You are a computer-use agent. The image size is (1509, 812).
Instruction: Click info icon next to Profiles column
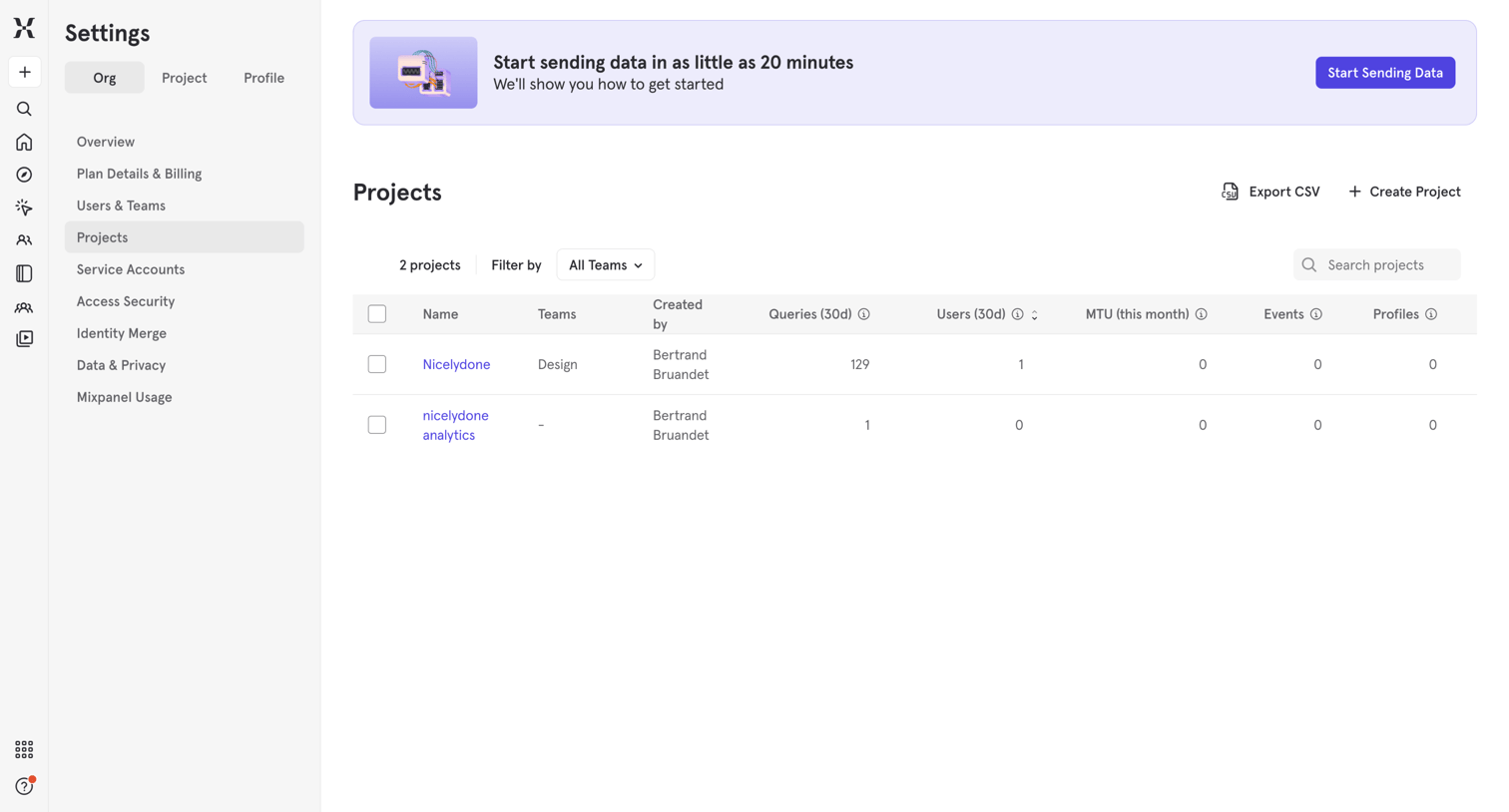1431,314
